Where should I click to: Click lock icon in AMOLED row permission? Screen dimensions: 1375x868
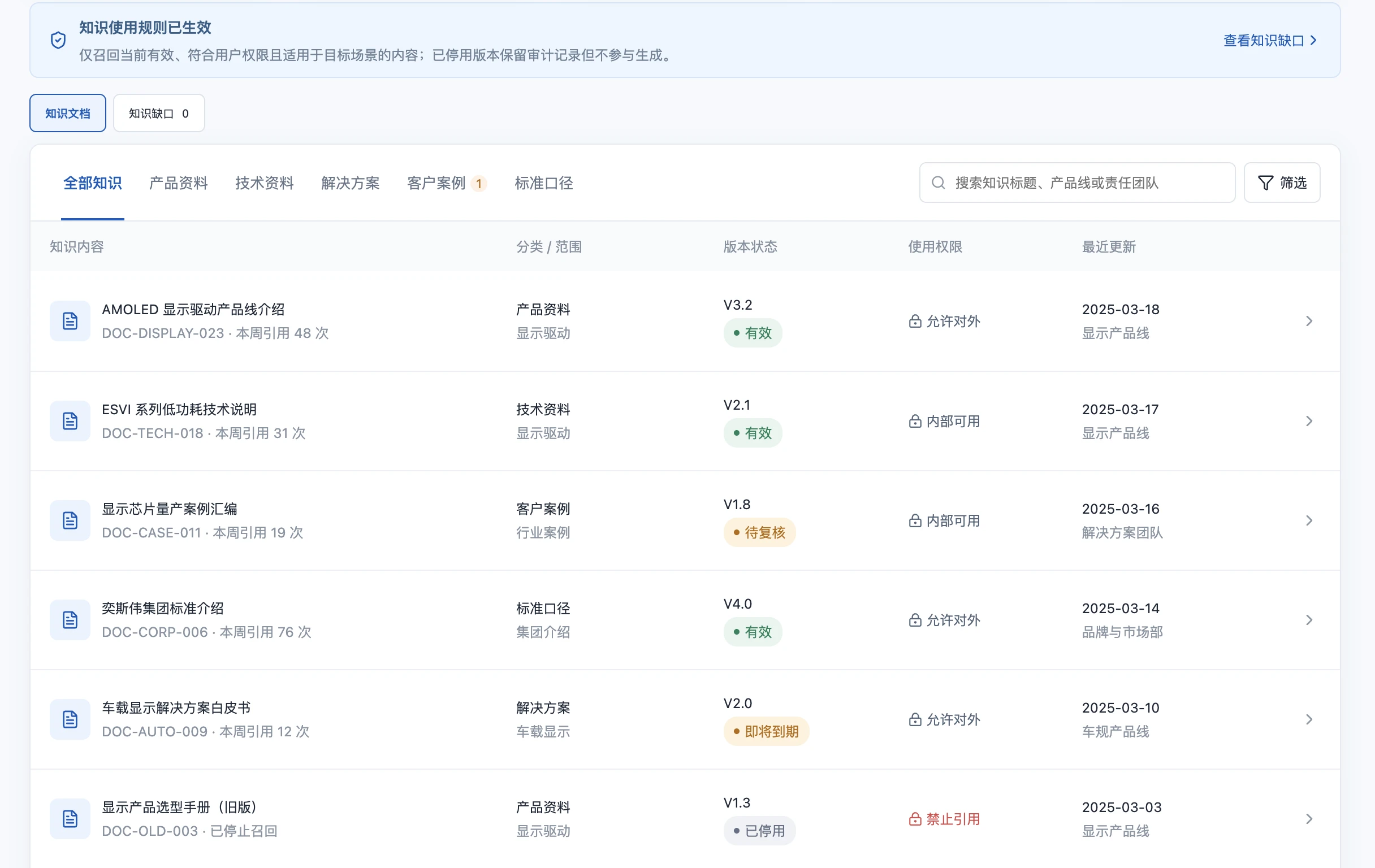pos(915,321)
